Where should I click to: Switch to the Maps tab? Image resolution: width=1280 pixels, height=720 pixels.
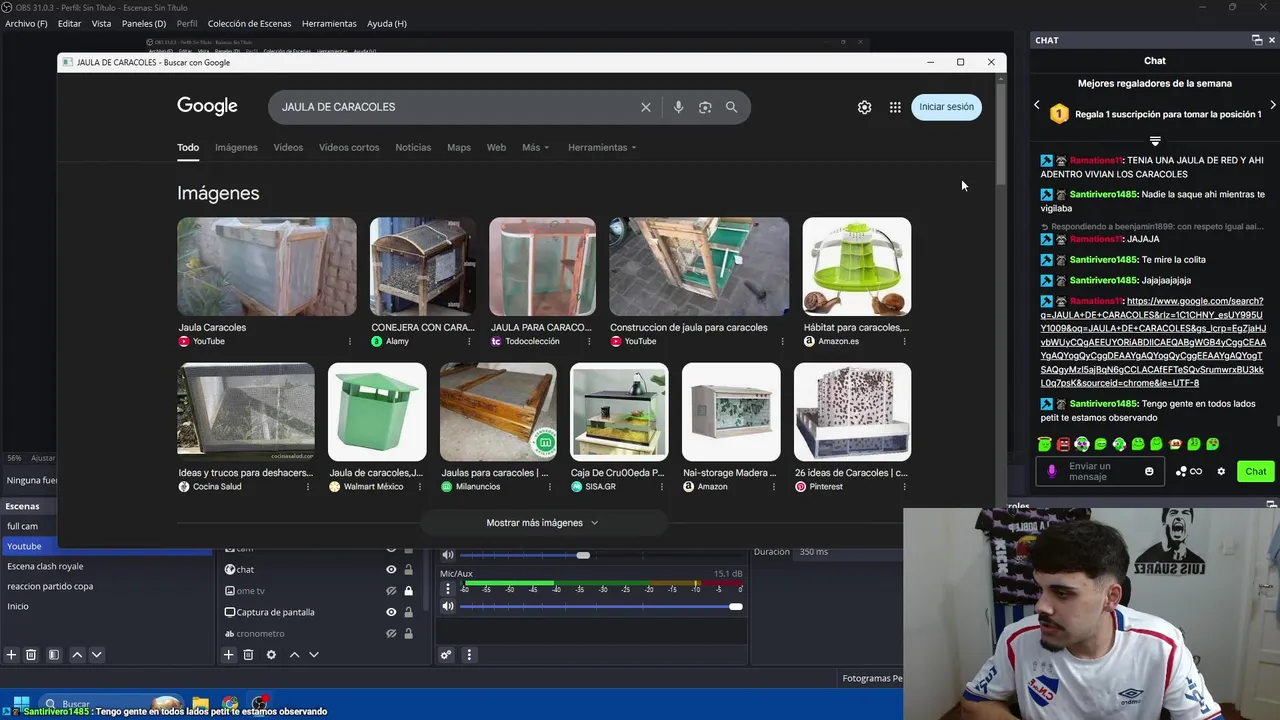point(459,147)
